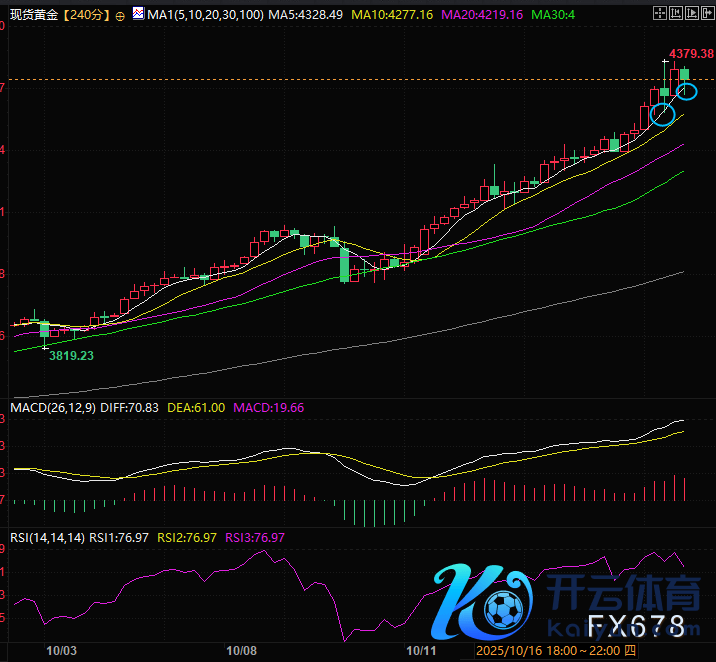Open MACD(26,12,9) parameter settings
The width and height of the screenshot is (716, 662).
pyautogui.click(x=51, y=408)
